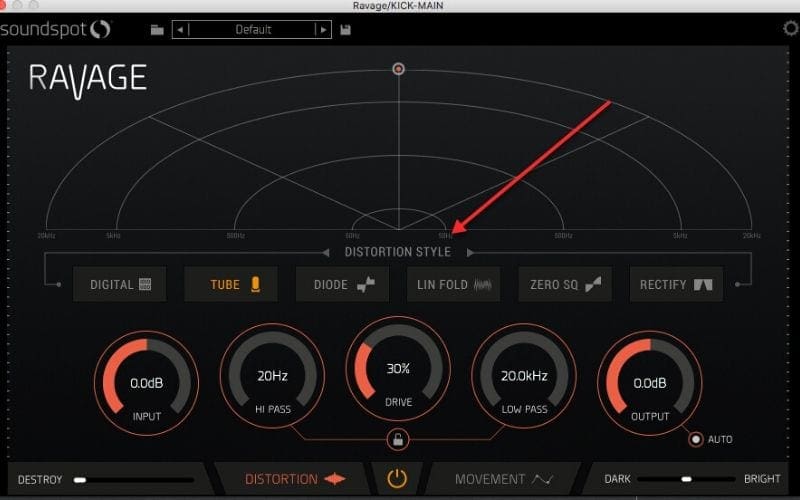Click the 20Hz hi pass value
The height and width of the screenshot is (500, 800).
[272, 376]
